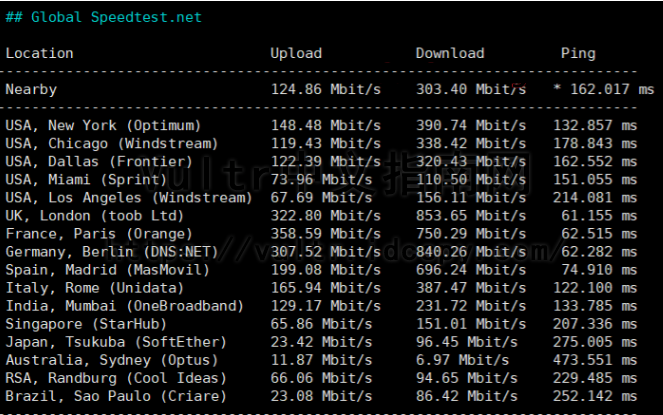
Task: Click Rome ping 122.100 ms
Action: pyautogui.click(x=595, y=288)
